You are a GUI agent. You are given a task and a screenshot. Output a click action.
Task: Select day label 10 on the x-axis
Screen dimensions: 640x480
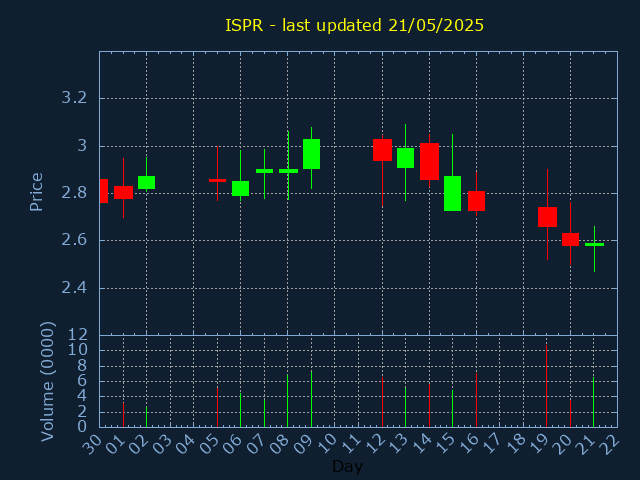tap(328, 444)
